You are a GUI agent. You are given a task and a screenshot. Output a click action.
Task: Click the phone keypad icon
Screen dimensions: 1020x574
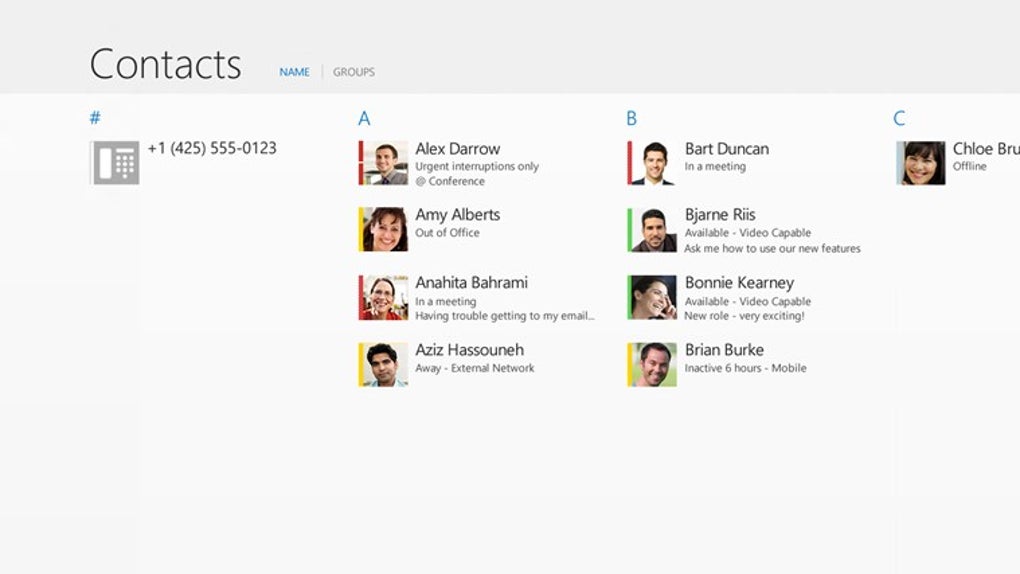[x=116, y=163]
